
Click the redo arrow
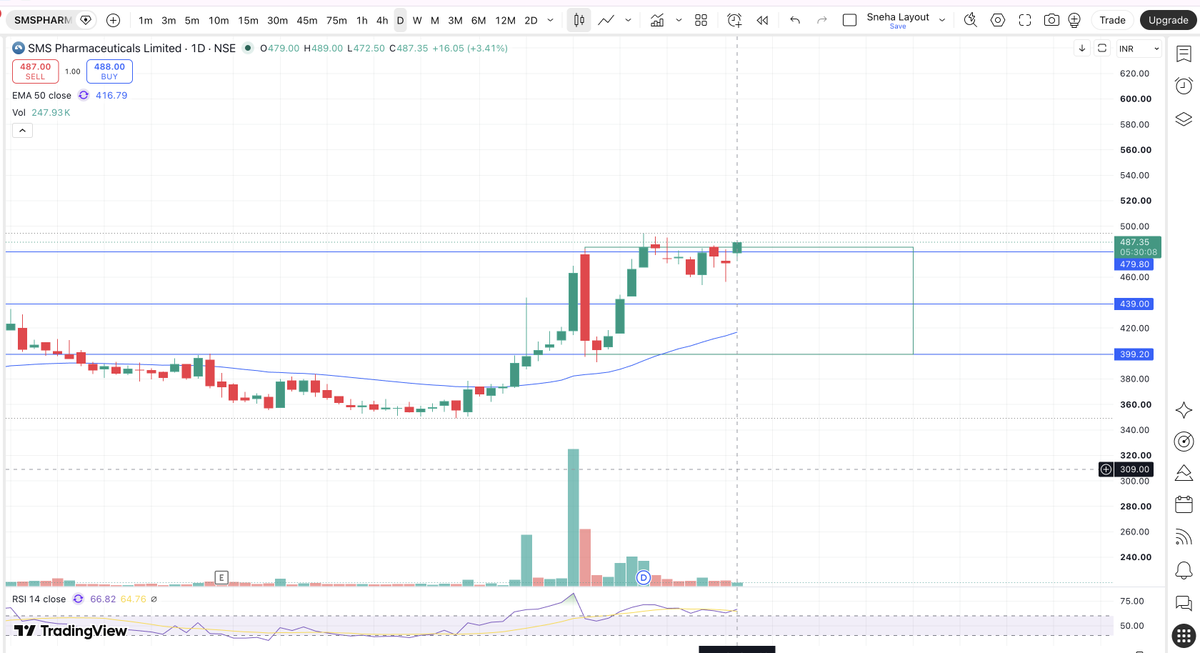coord(822,20)
